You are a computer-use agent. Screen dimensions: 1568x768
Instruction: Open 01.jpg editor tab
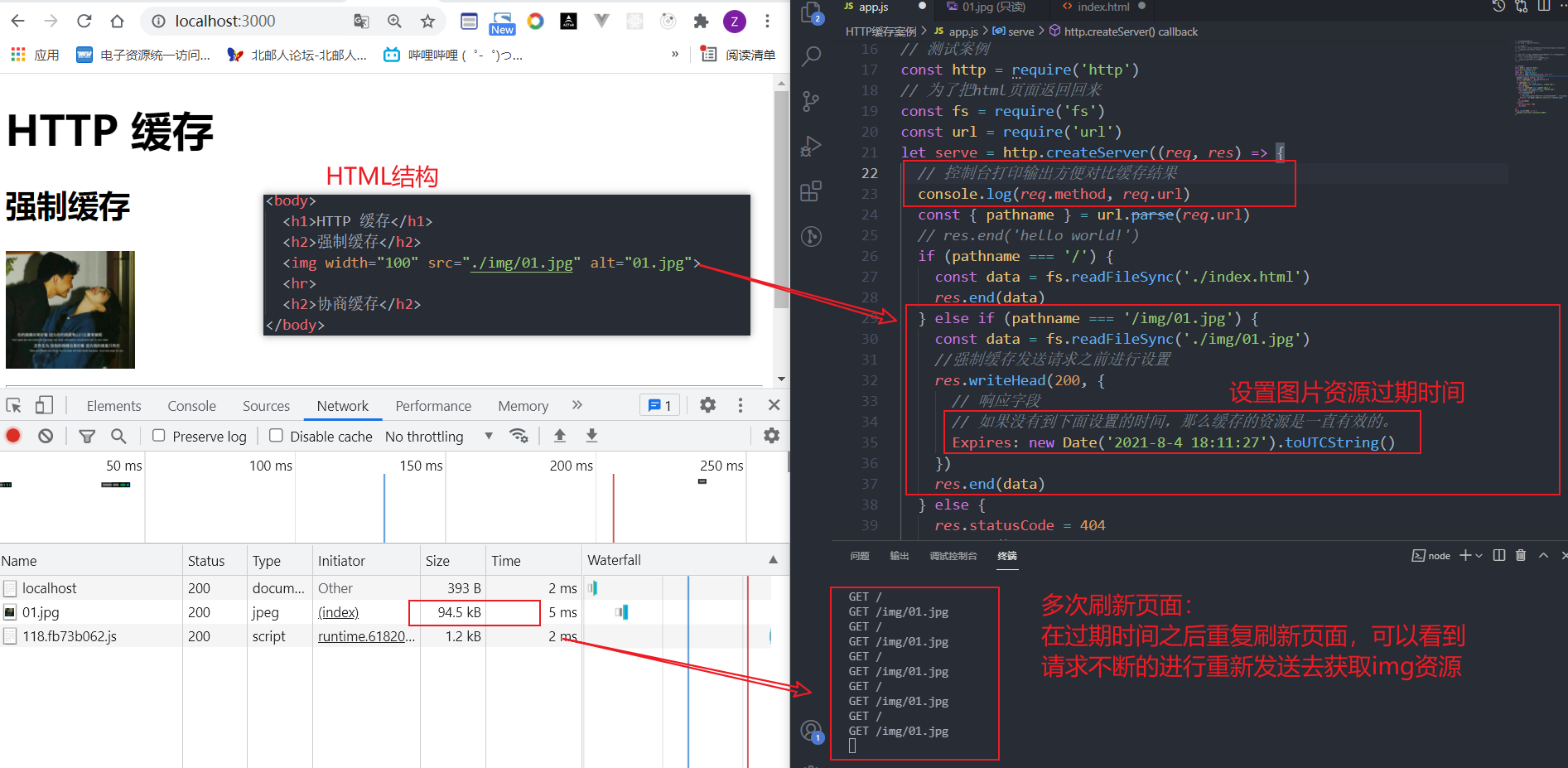coord(993,7)
